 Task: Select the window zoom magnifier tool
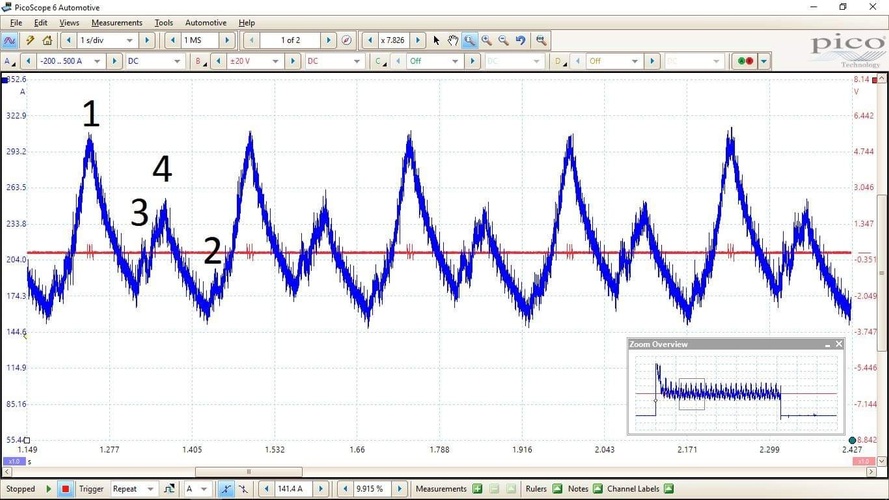point(469,40)
